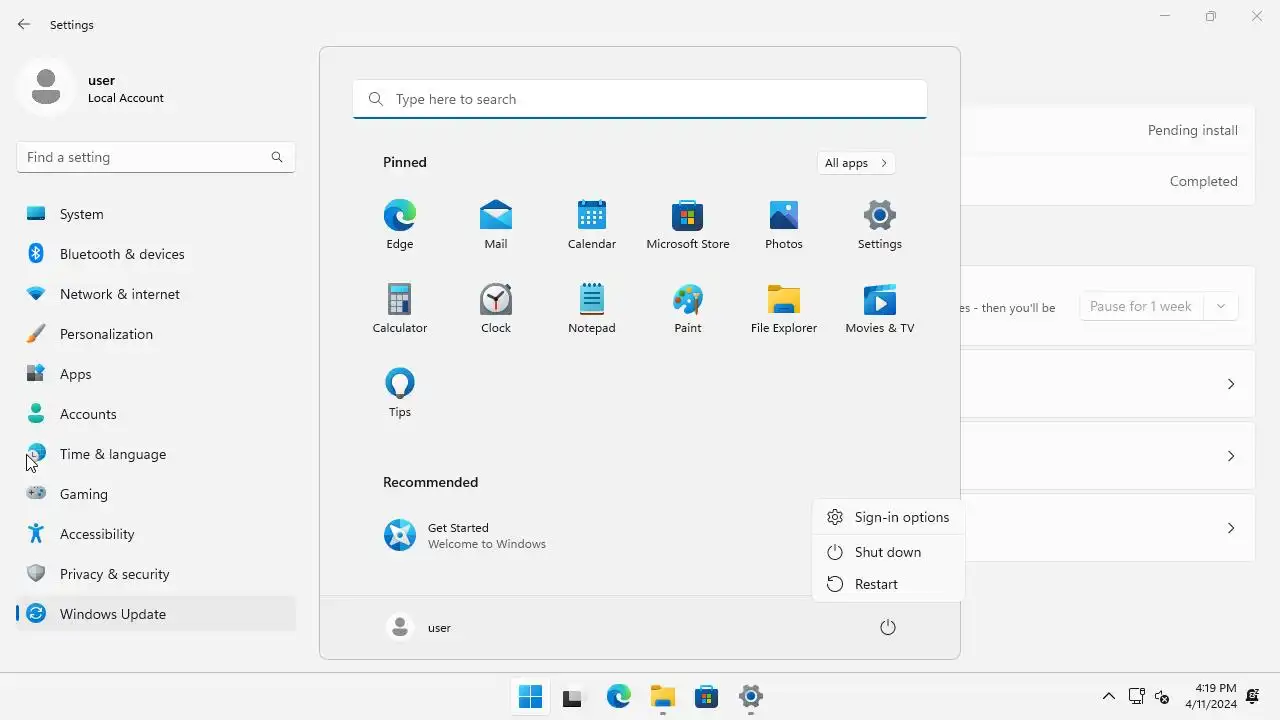Open Accounts settings category
Image resolution: width=1280 pixels, height=720 pixels.
pyautogui.click(x=156, y=414)
